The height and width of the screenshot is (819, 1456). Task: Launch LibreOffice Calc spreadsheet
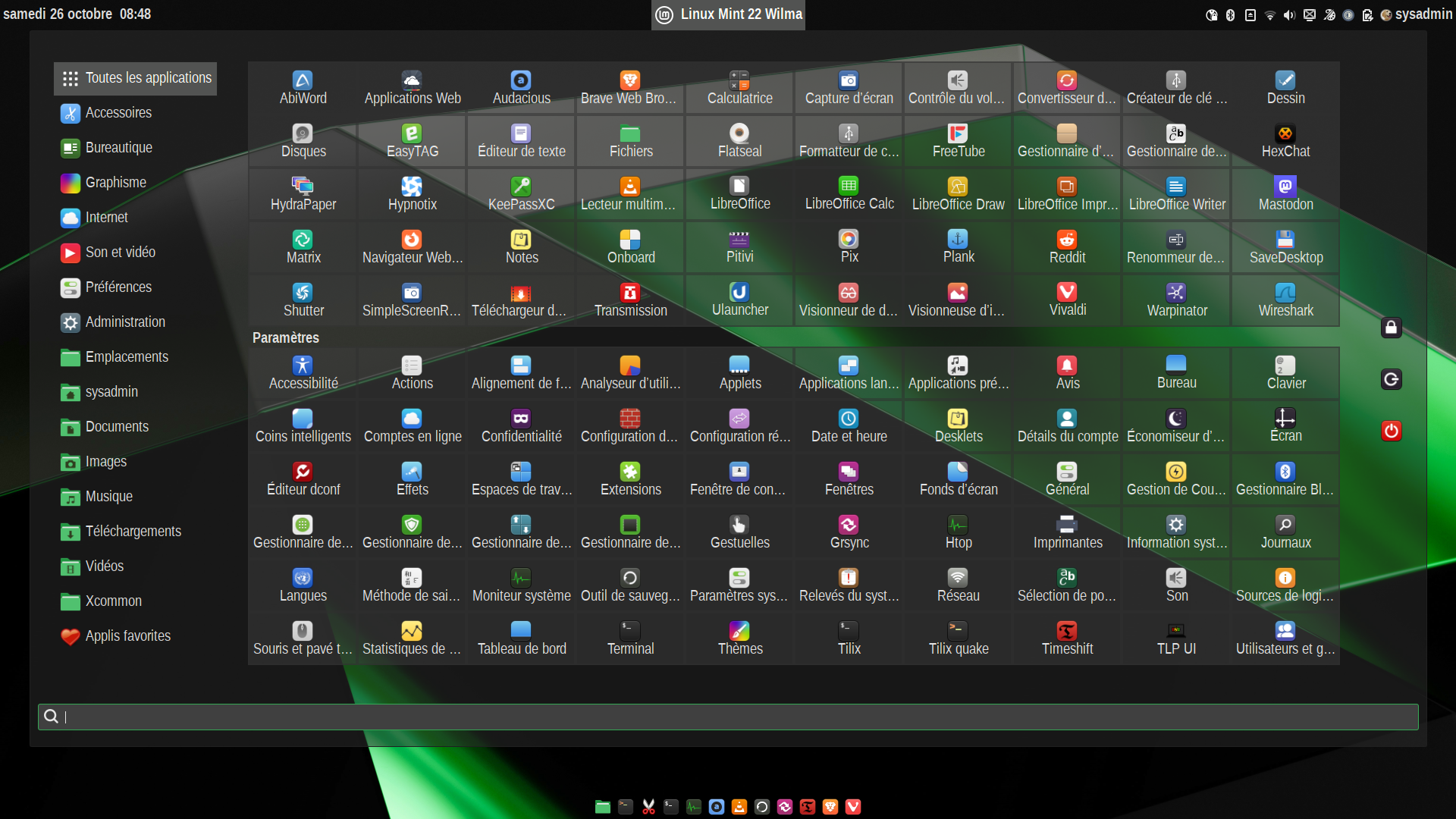click(x=849, y=194)
